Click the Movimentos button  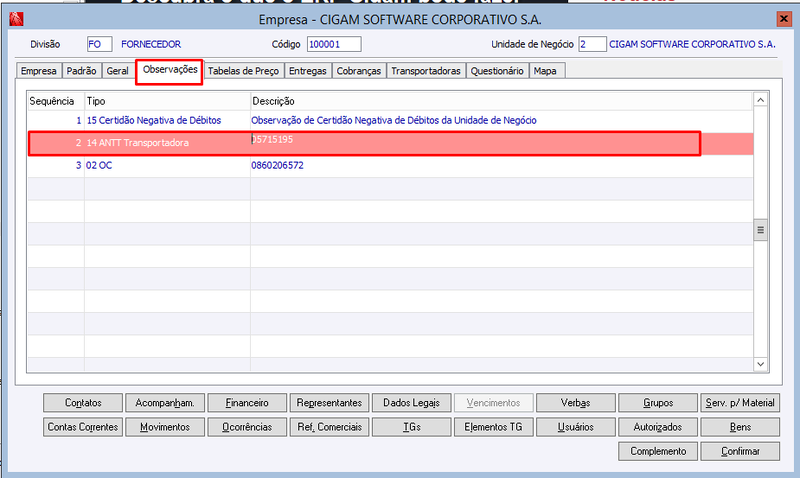[x=165, y=427]
